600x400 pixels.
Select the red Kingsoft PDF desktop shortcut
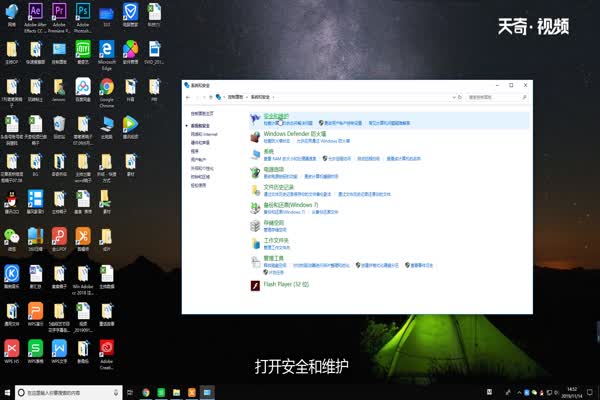[x=59, y=240]
